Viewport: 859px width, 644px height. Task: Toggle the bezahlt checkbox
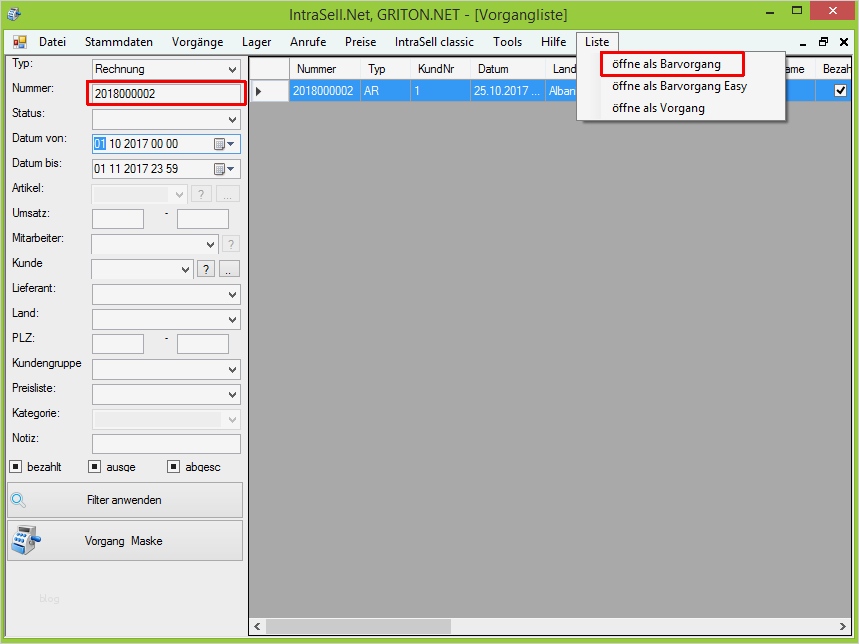16,467
